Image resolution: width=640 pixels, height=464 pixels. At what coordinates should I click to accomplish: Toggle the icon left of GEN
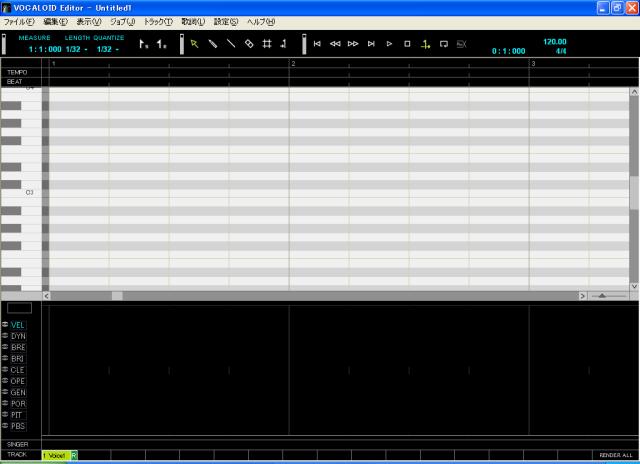point(5,392)
